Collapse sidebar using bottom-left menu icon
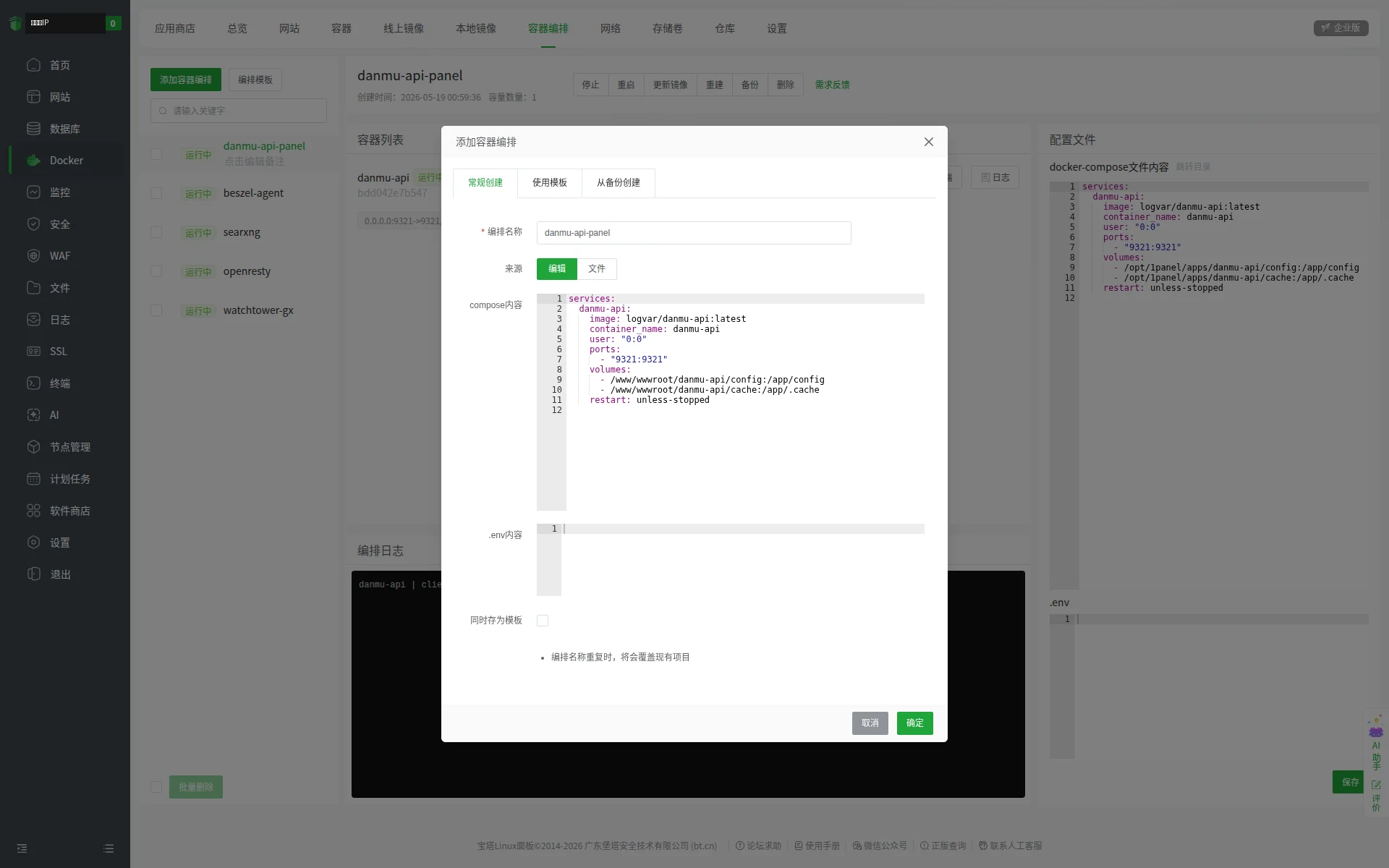Image resolution: width=1389 pixels, height=868 pixels. click(22, 848)
